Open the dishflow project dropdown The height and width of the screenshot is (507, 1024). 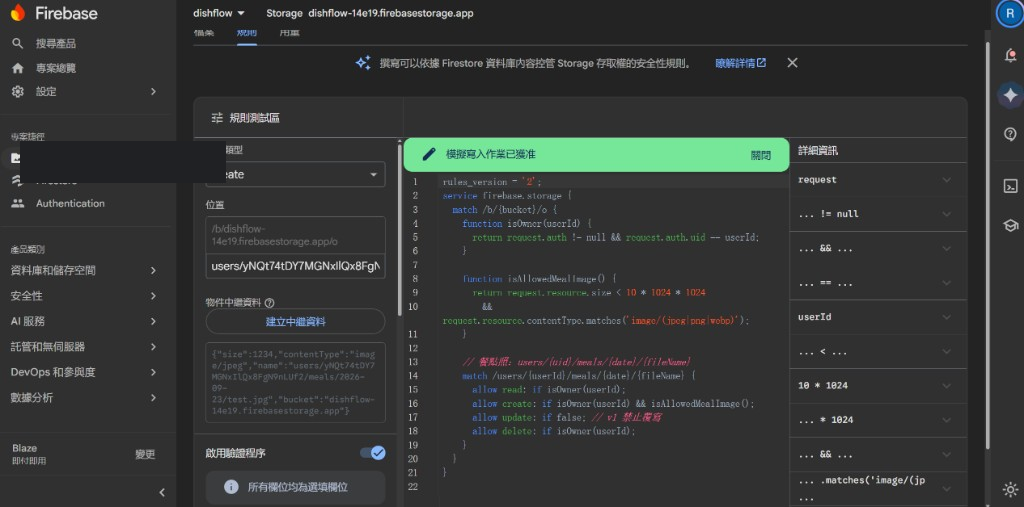click(x=219, y=13)
